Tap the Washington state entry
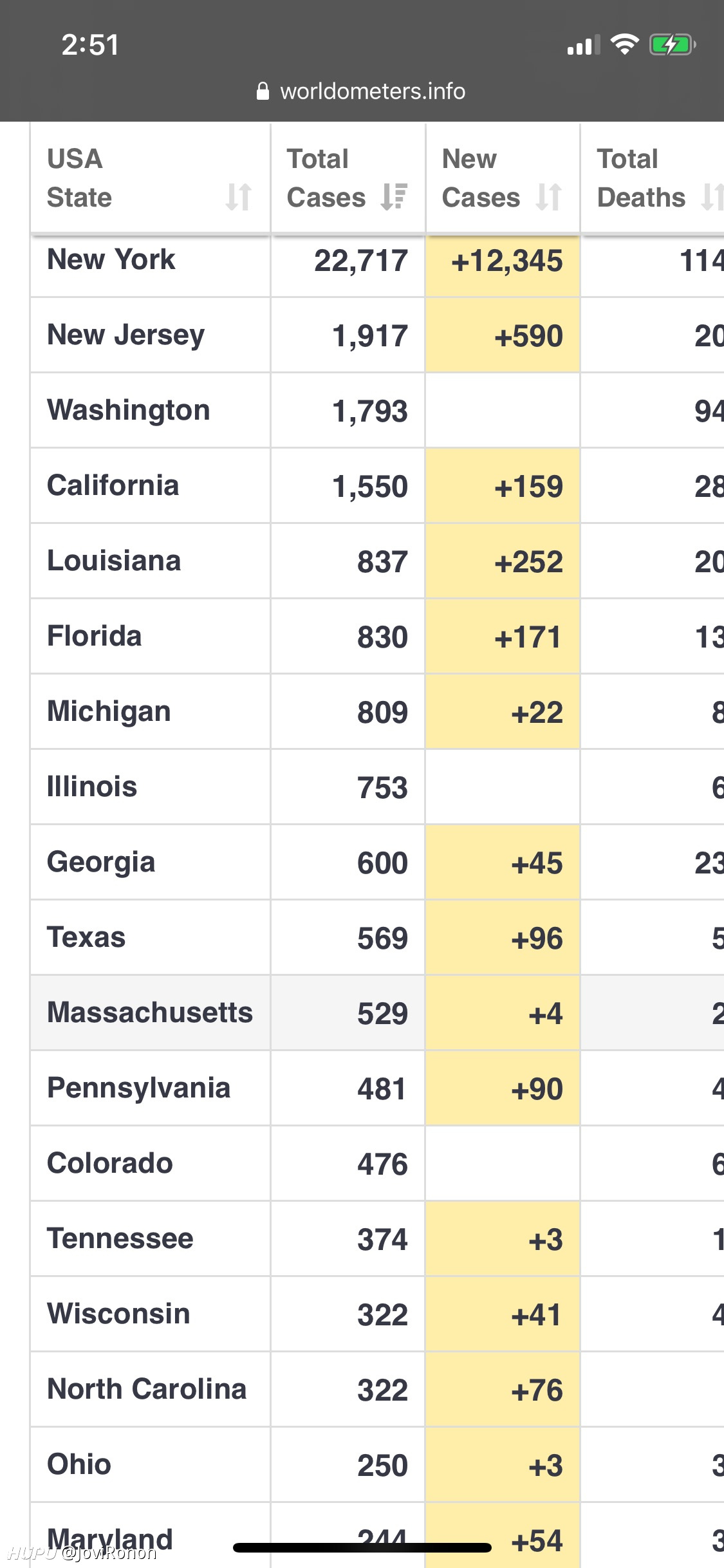Screen dimensions: 724x1568 pos(129,410)
